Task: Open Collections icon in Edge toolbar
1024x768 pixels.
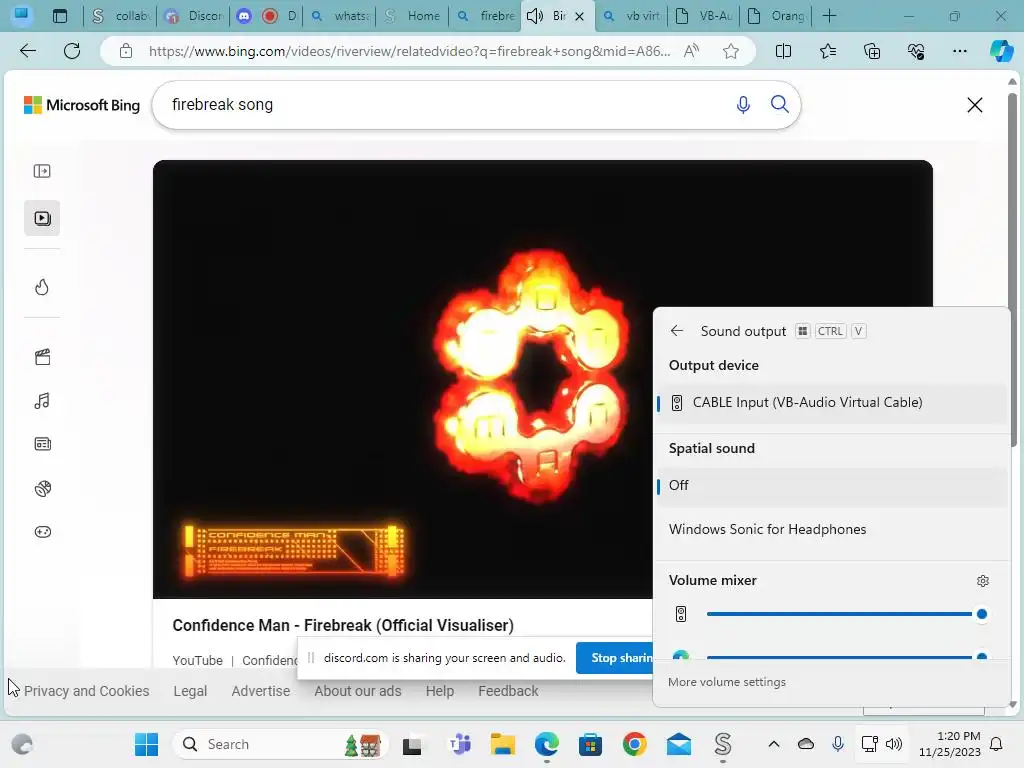Action: pos(872,51)
